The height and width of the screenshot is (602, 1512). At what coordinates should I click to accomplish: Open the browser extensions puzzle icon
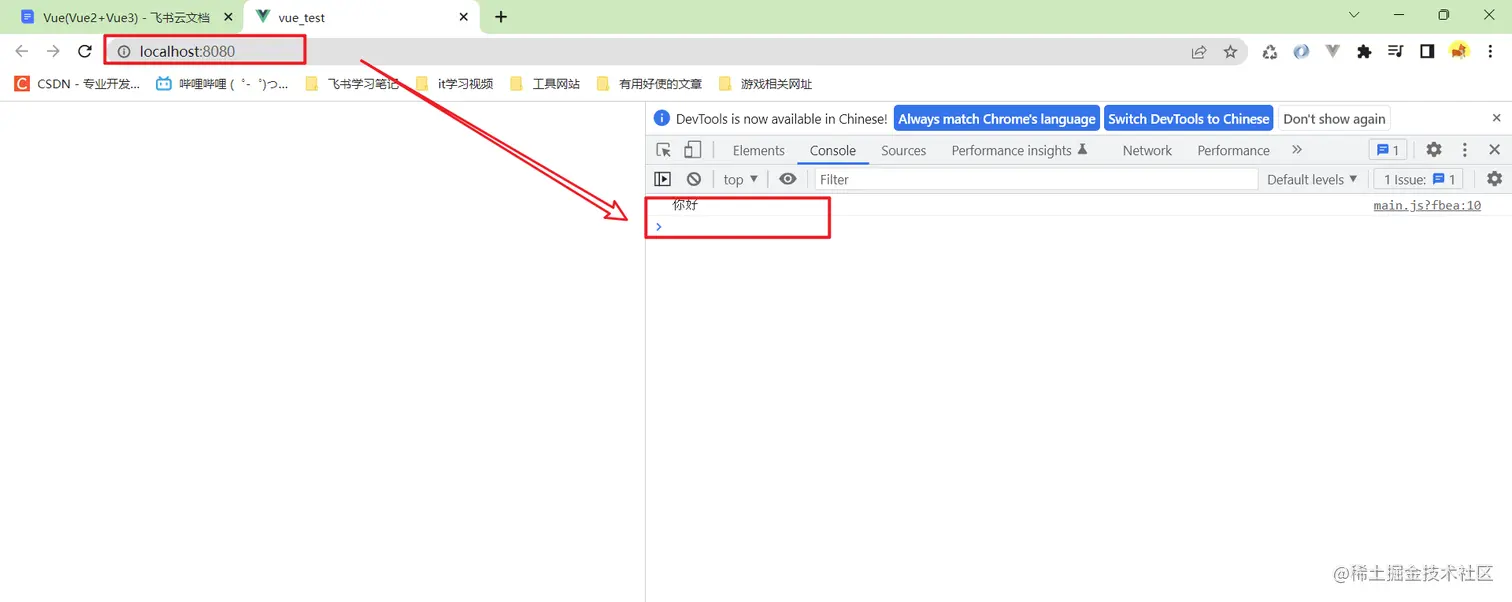coord(1364,51)
